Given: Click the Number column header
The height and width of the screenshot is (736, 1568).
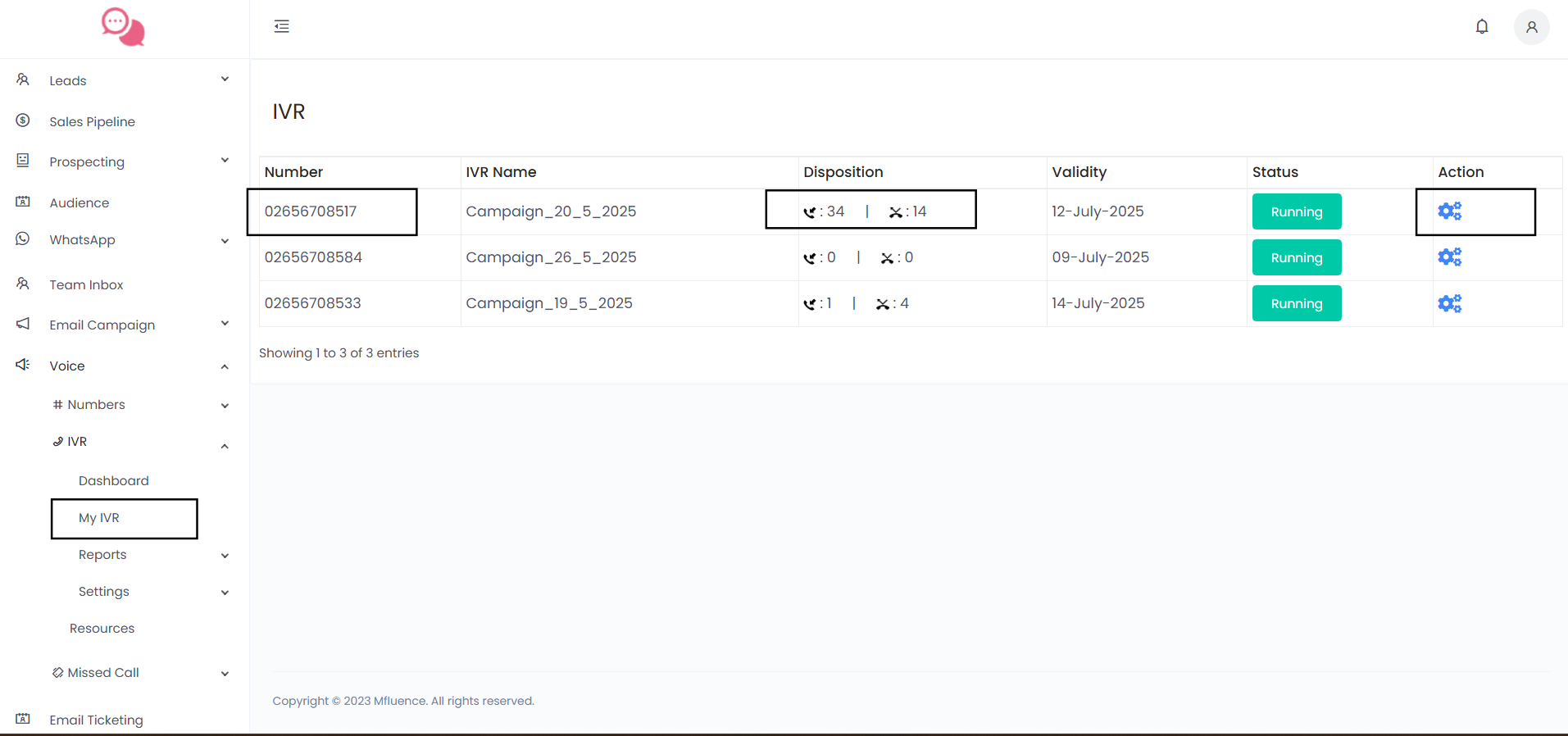Looking at the screenshot, I should [293, 172].
